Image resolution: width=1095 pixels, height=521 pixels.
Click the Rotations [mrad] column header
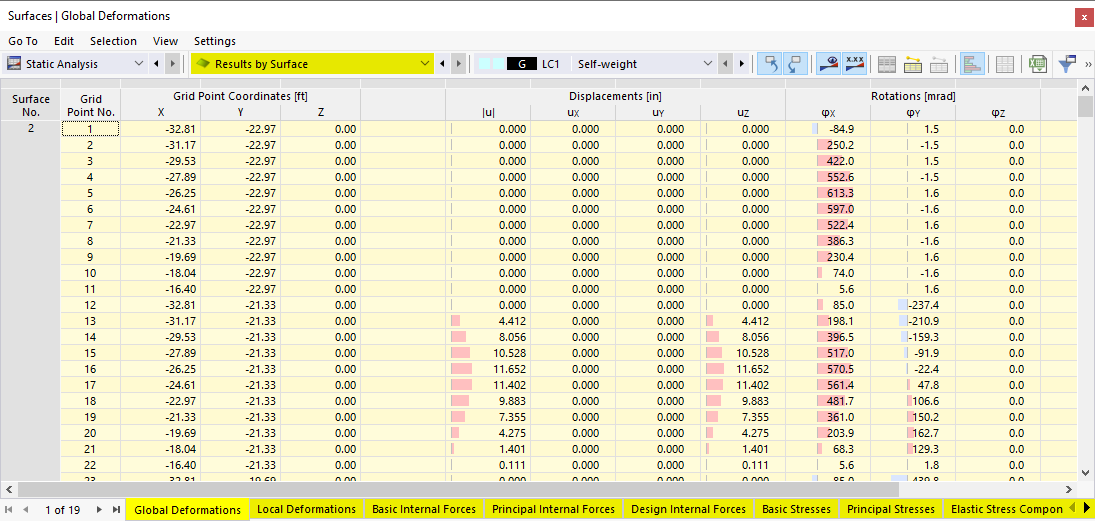click(x=913, y=96)
